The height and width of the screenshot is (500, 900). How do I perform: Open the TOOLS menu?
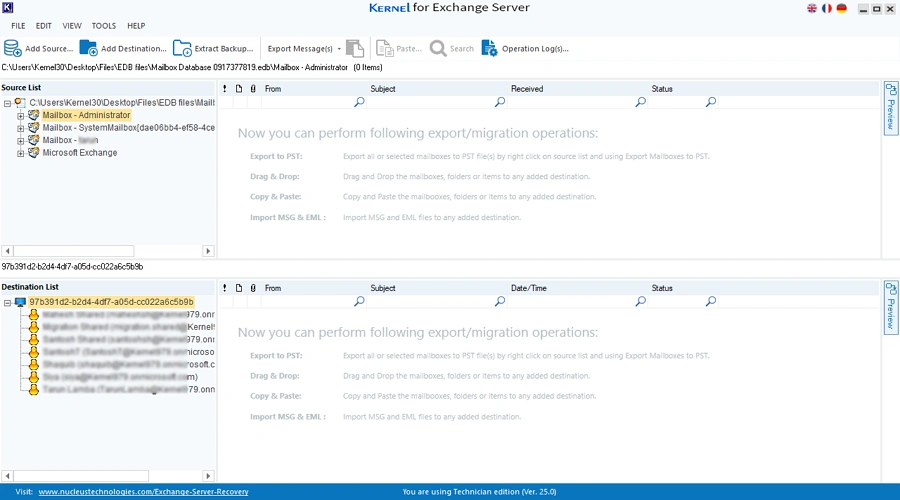[x=103, y=25]
